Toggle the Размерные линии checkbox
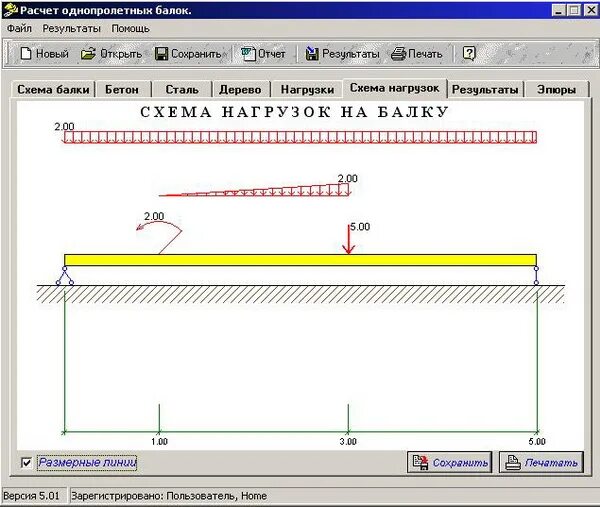600x507 pixels. (x=26, y=463)
